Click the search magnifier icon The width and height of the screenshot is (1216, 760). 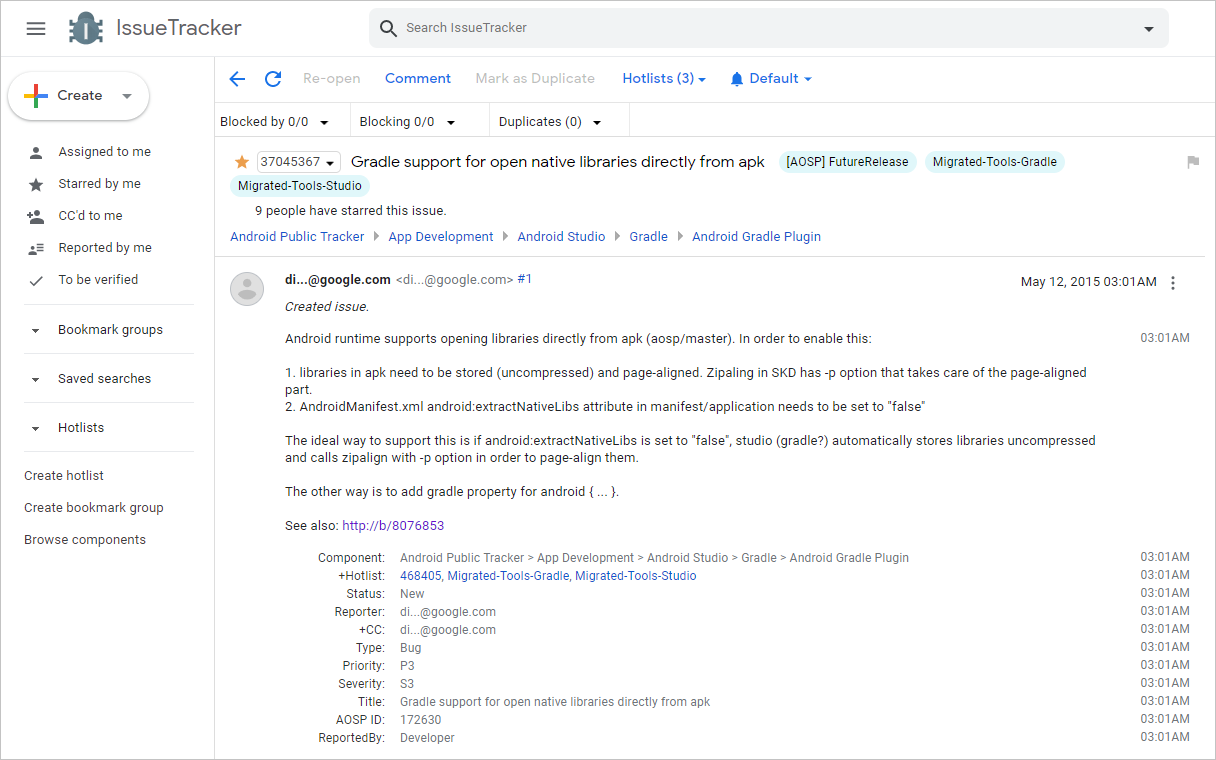[388, 28]
